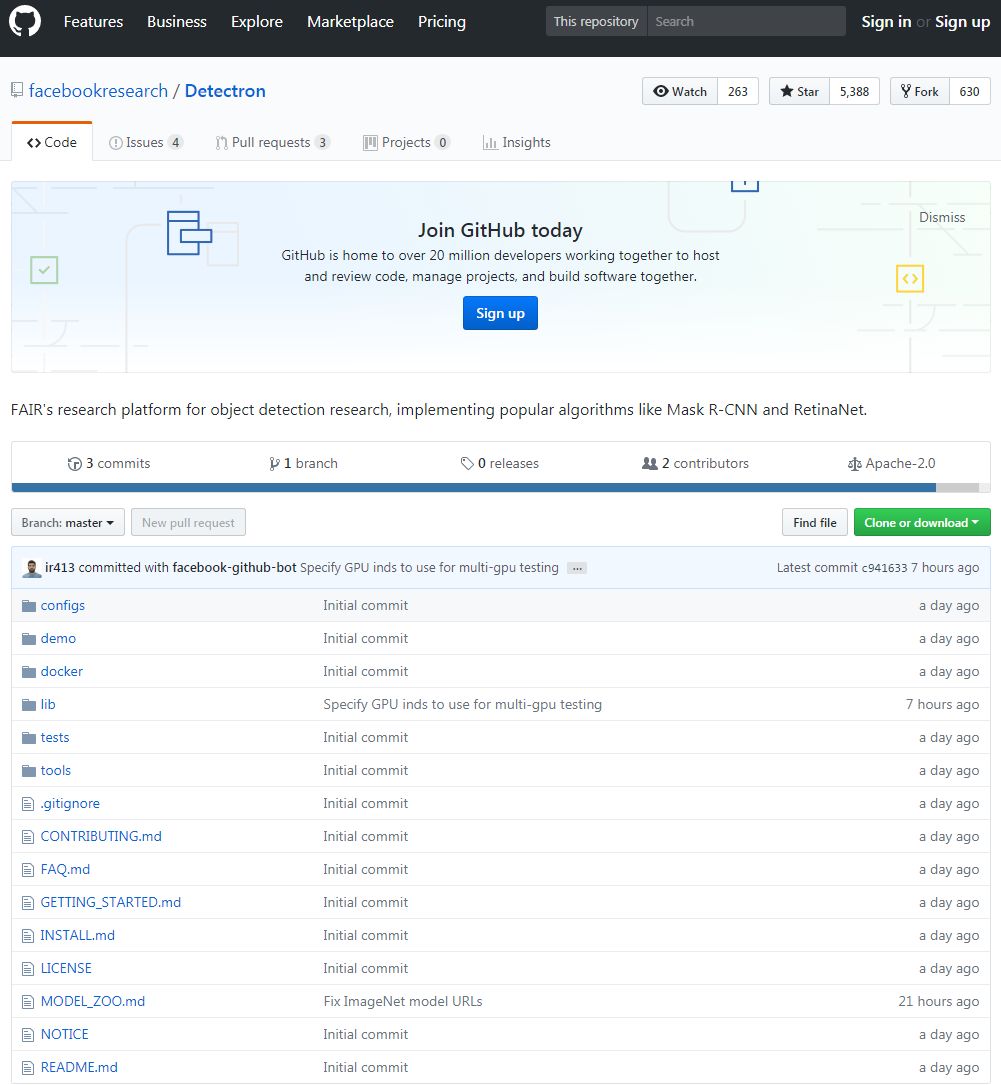Click the Sign in link
This screenshot has width=1001, height=1085.
tap(885, 21)
